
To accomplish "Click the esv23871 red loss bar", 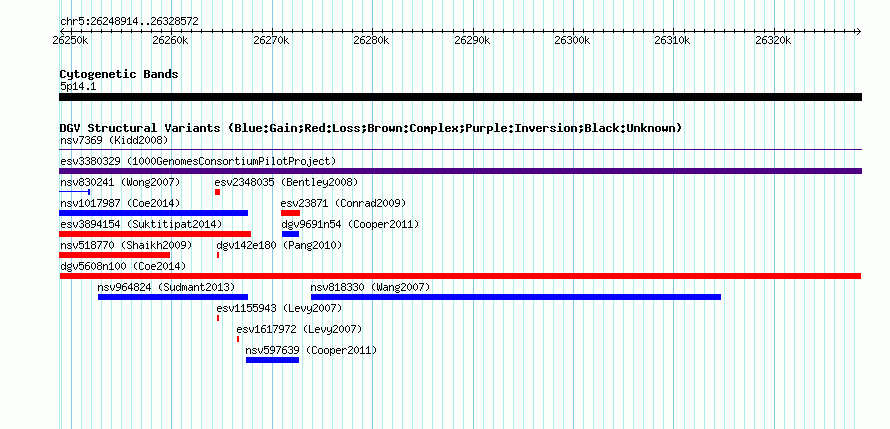I will (290, 213).
